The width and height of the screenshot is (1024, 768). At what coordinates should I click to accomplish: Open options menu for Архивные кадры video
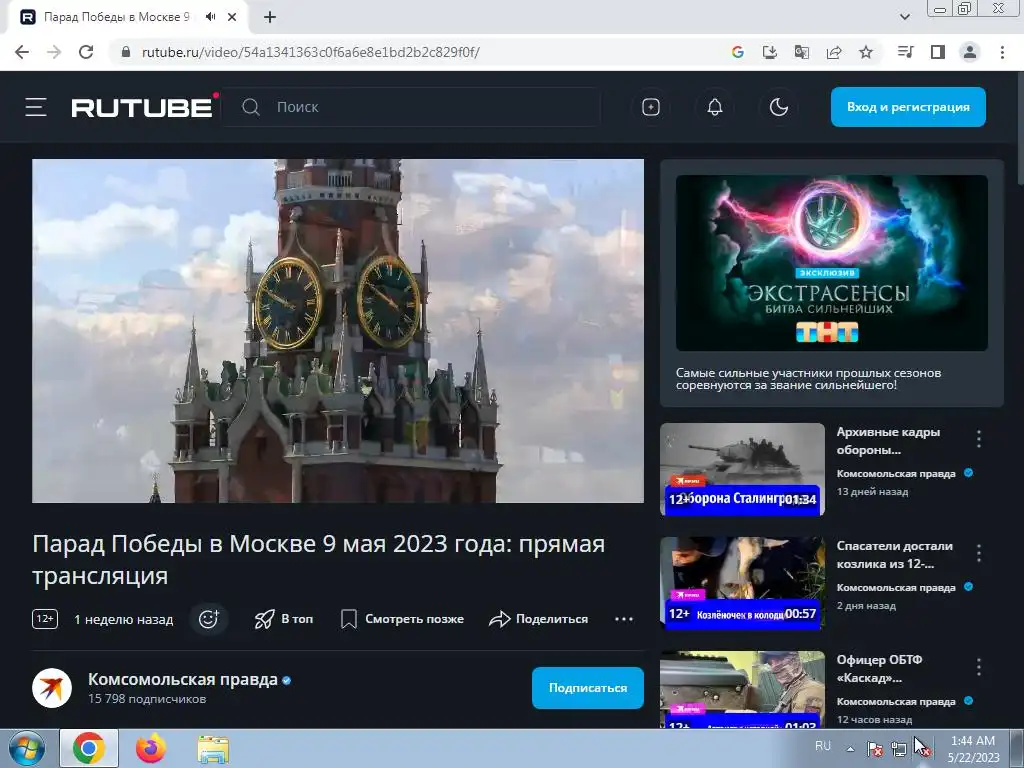coord(978,439)
